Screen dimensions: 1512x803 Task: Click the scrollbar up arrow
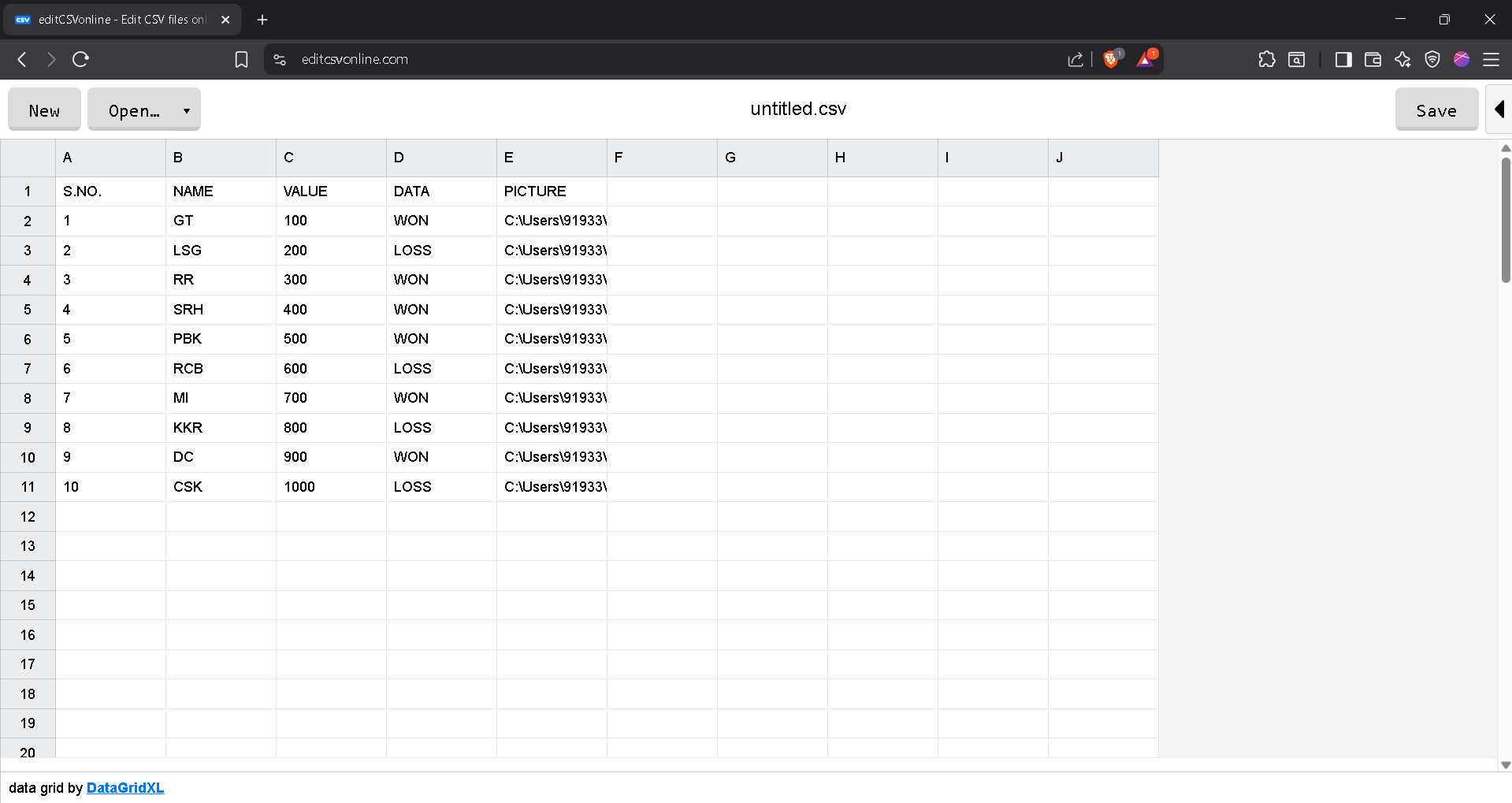1506,147
